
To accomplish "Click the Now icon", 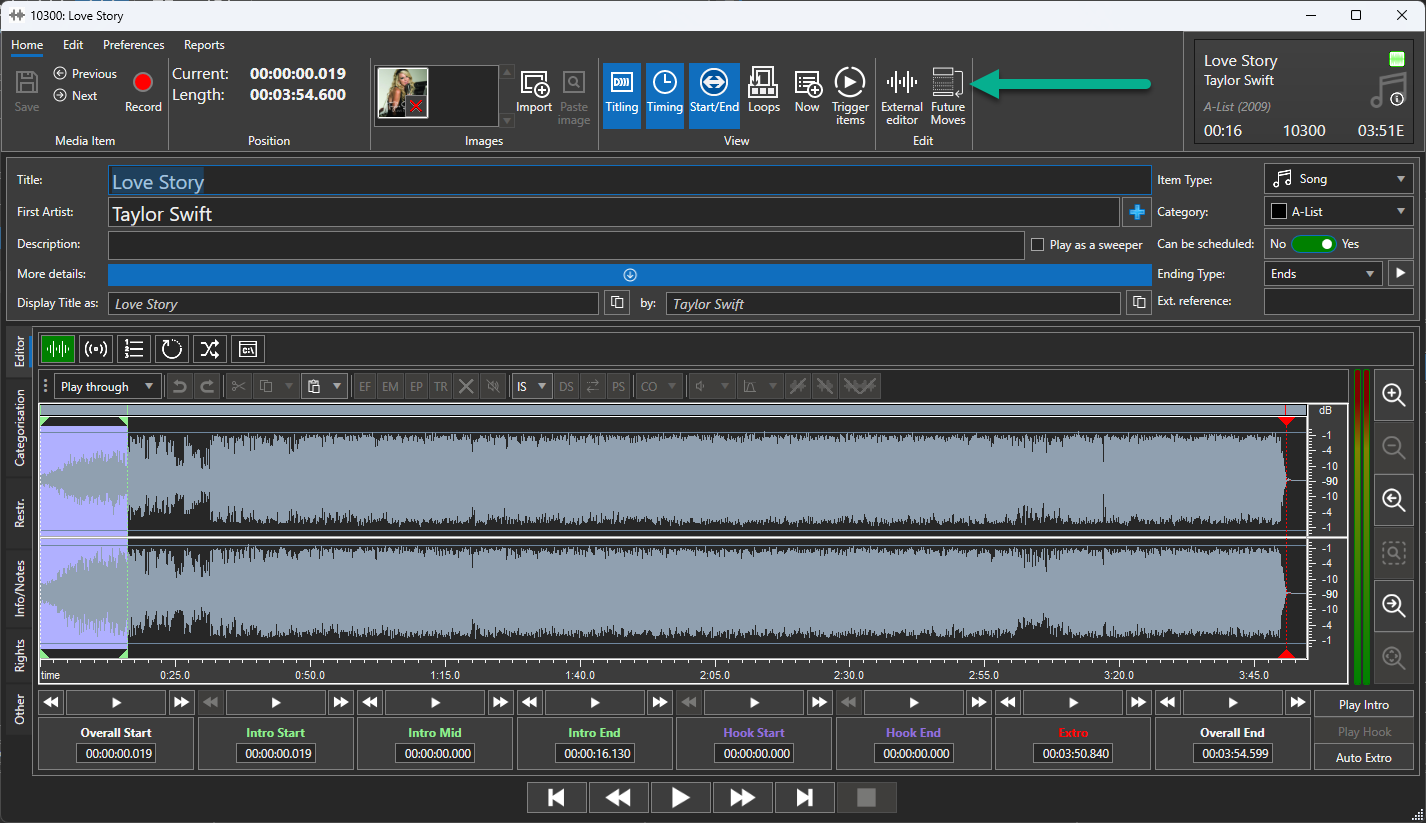I will click(807, 92).
